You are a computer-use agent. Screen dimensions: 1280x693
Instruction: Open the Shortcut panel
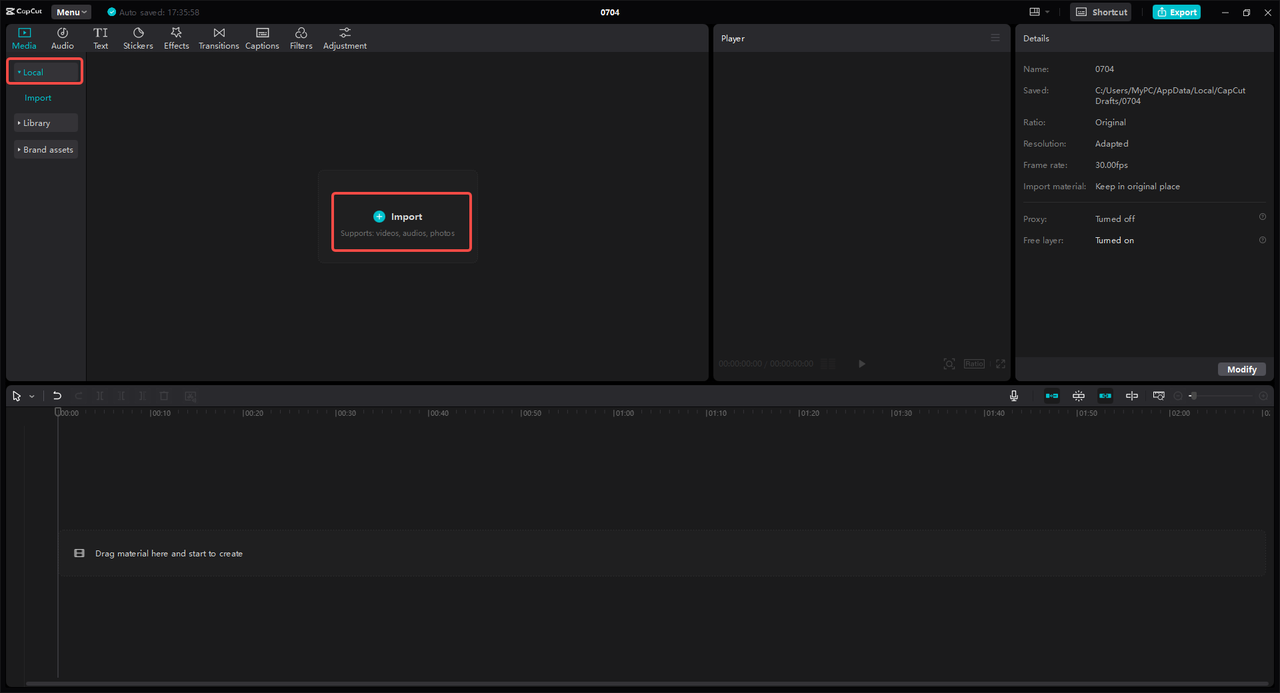1100,12
